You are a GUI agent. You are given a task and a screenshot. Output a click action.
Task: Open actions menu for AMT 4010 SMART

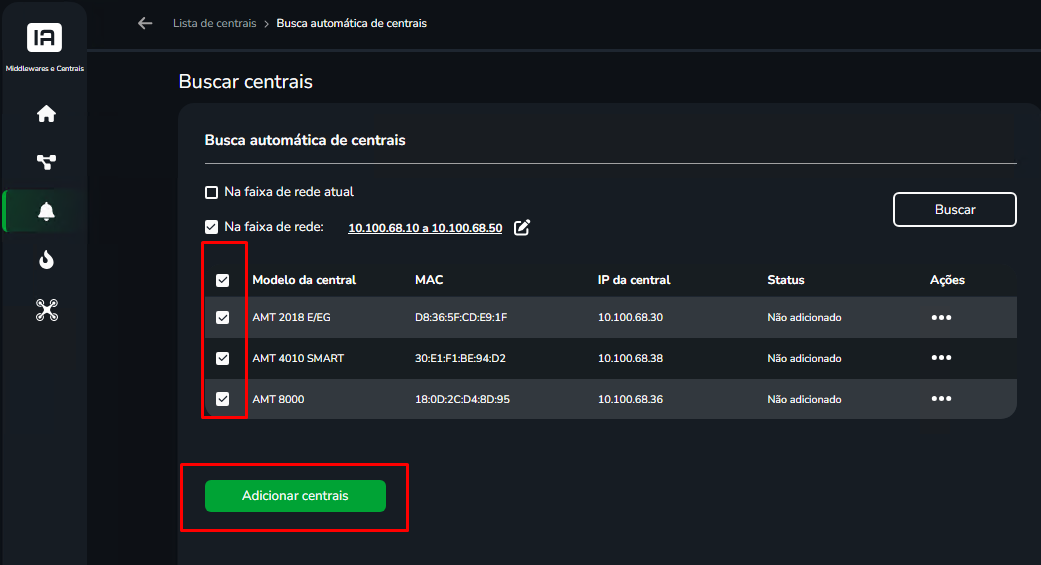(x=941, y=358)
